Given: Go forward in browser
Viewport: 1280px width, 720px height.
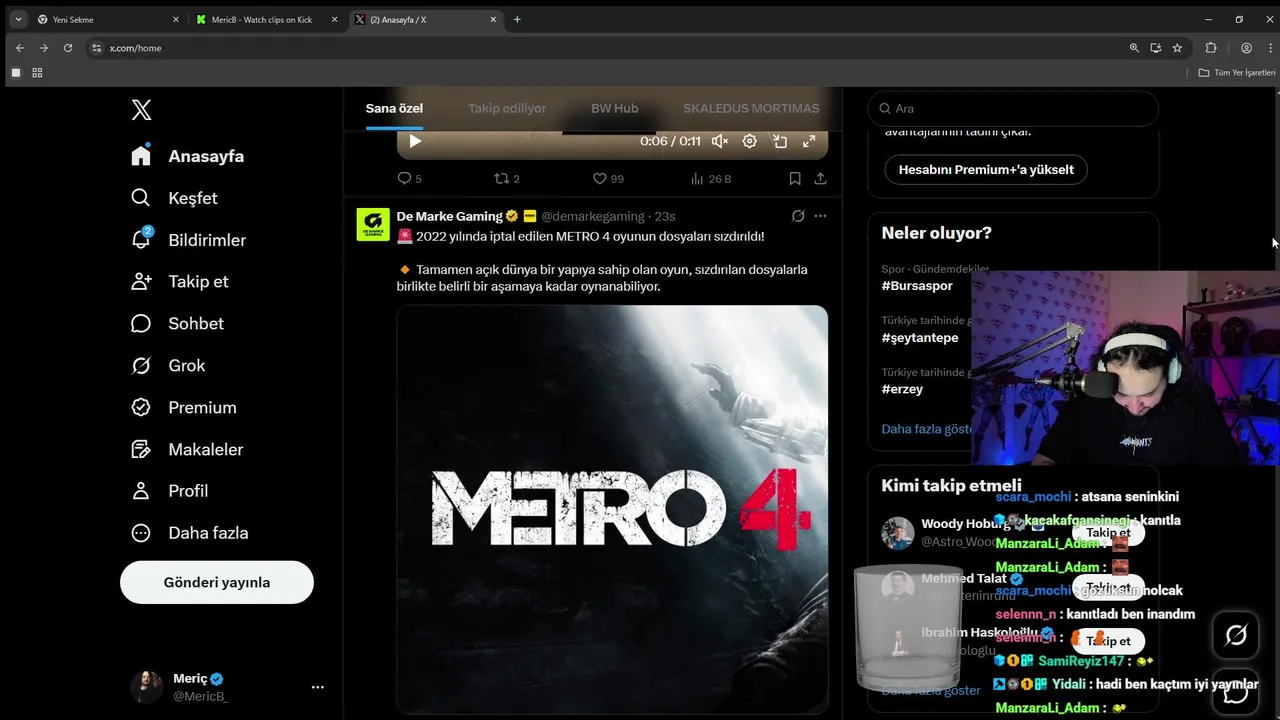Looking at the screenshot, I should click(44, 48).
